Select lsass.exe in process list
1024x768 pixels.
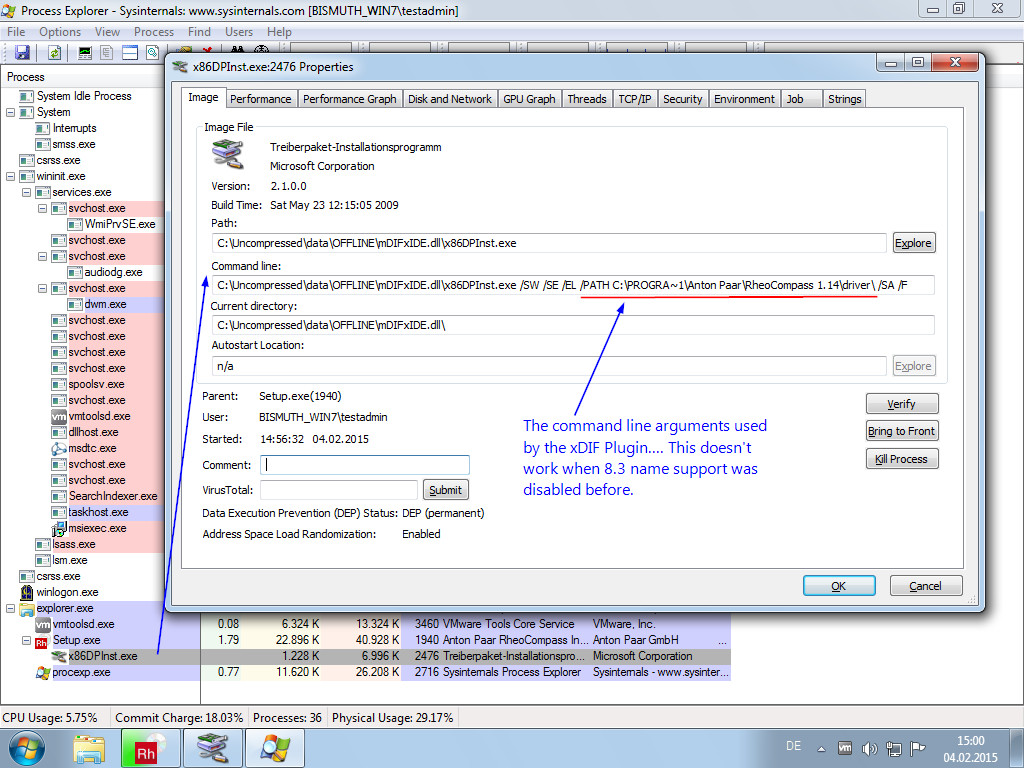click(x=73, y=545)
